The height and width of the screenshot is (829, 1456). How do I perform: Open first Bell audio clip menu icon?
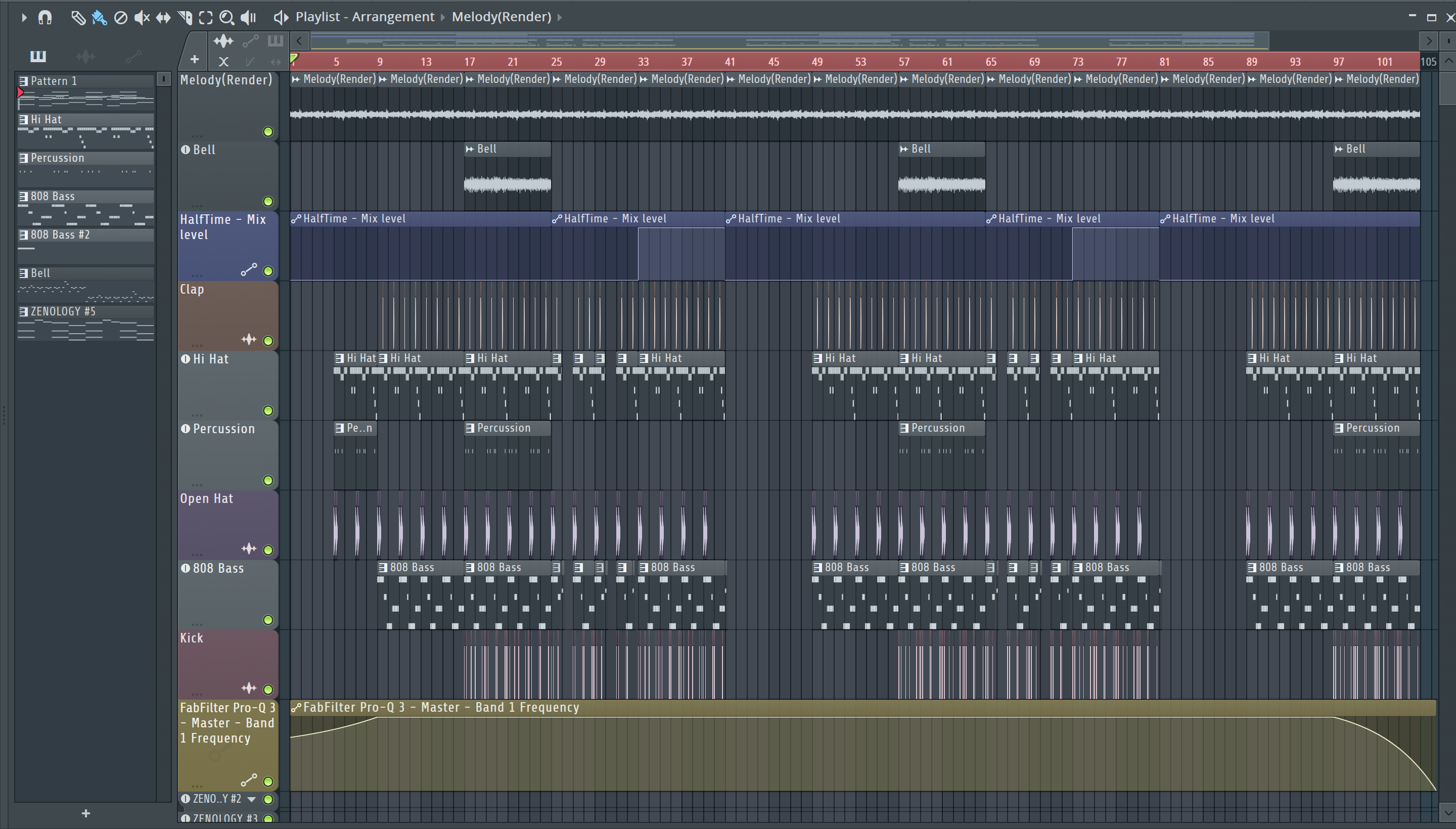(x=470, y=149)
